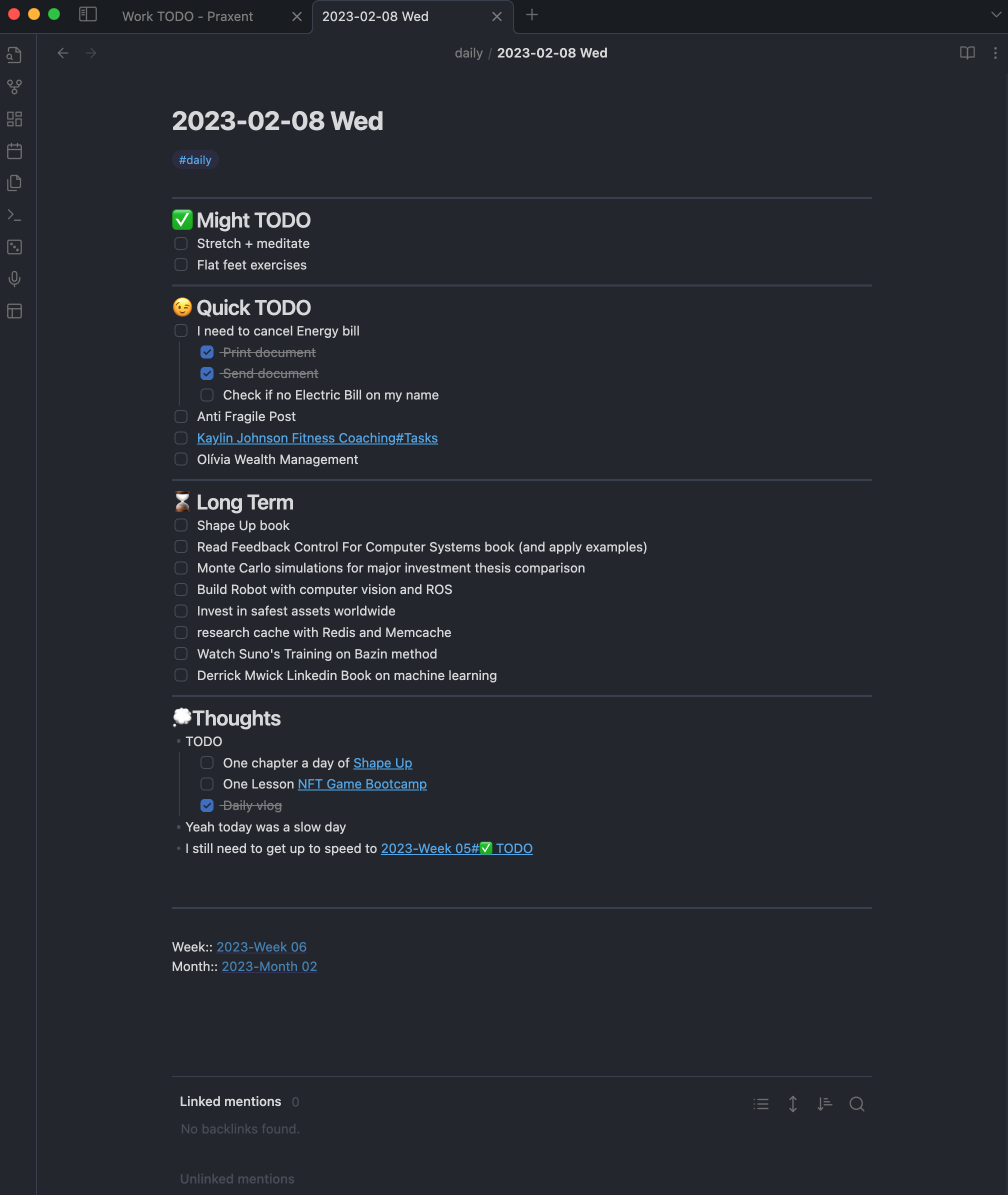Open the quick switcher file icon
The image size is (1008, 1195).
(14, 55)
